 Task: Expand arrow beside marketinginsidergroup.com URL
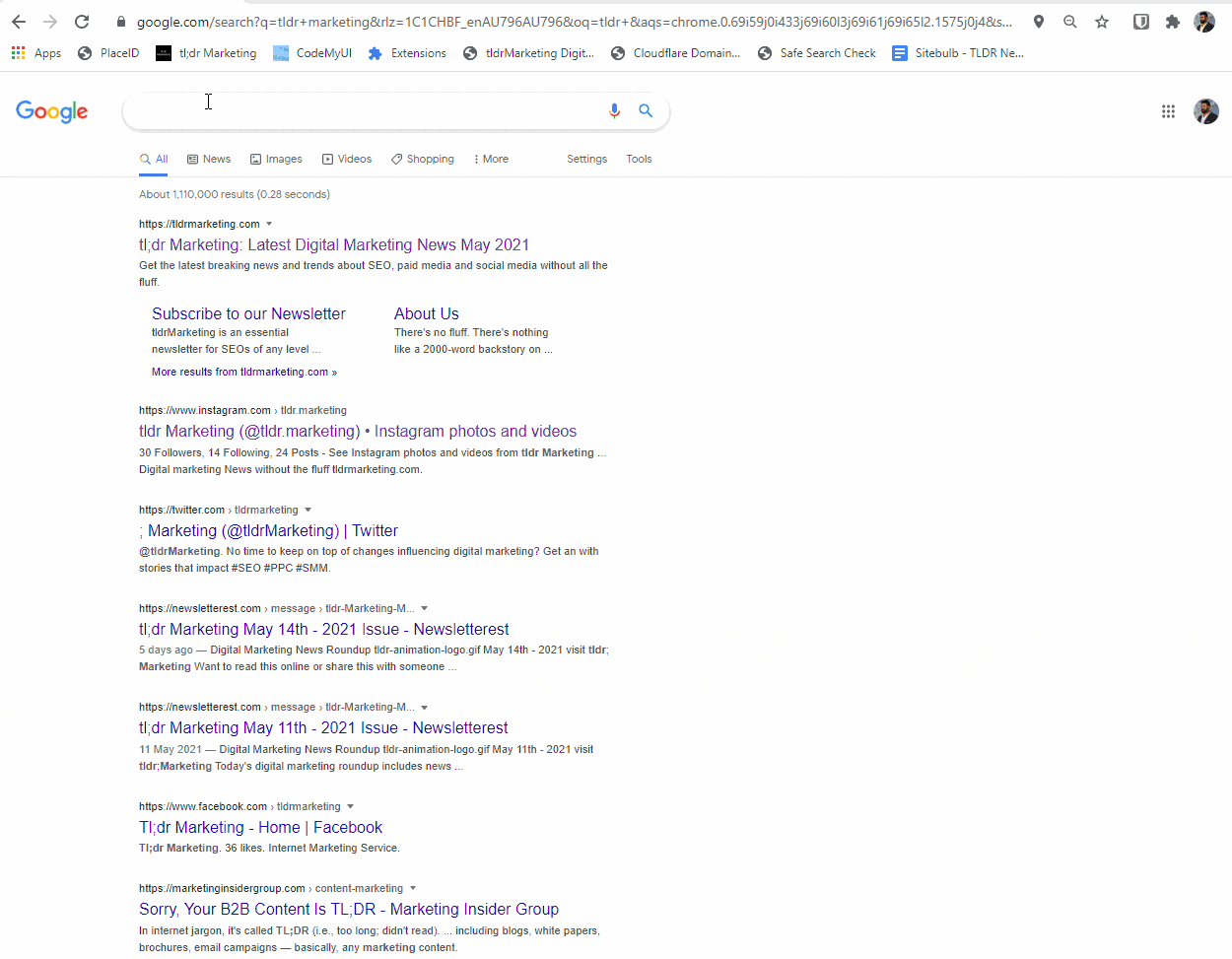coord(413,888)
